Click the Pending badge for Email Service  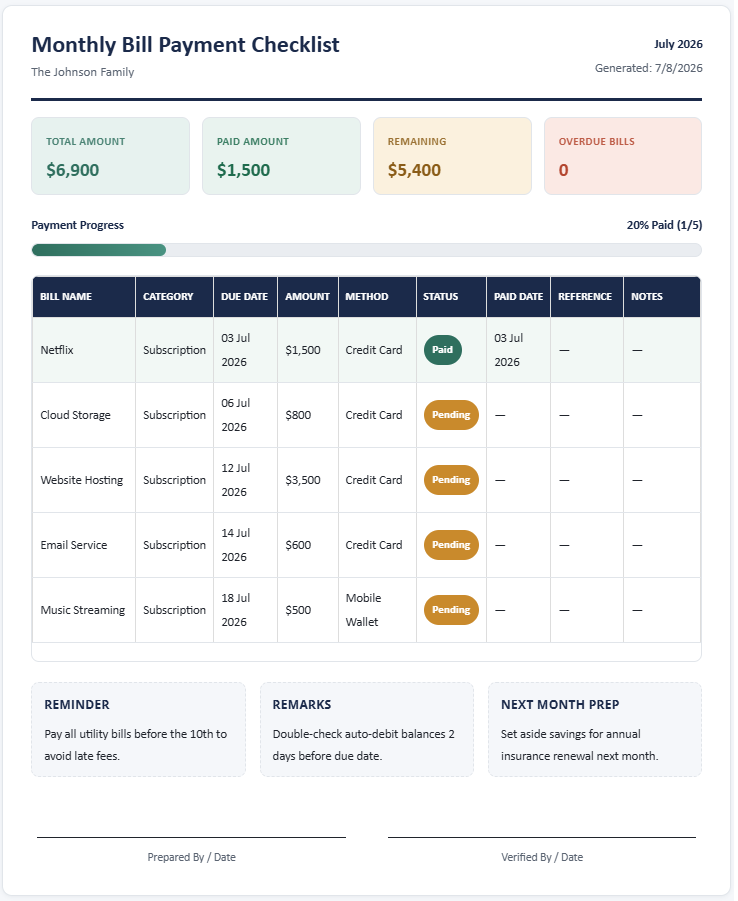point(451,545)
